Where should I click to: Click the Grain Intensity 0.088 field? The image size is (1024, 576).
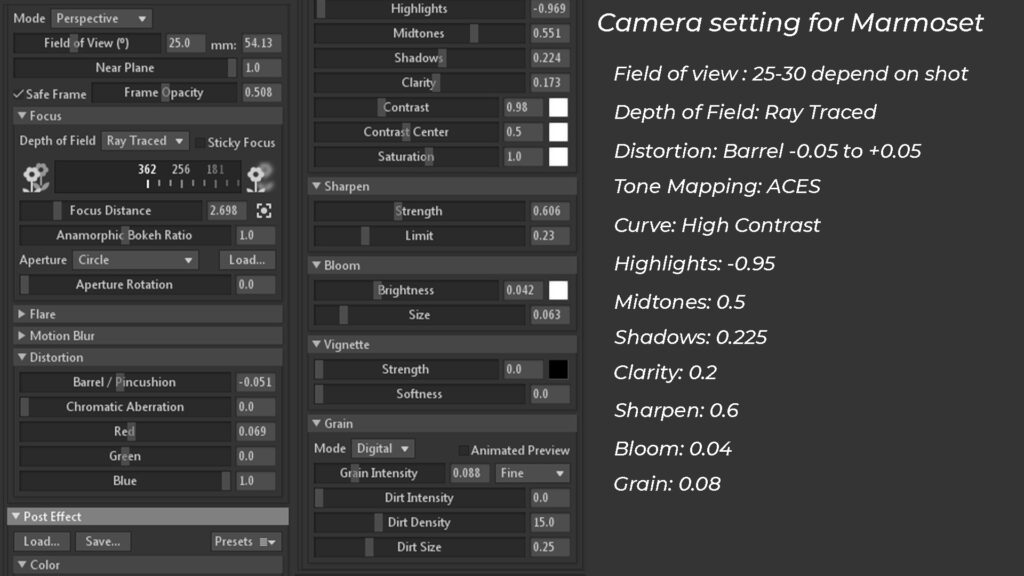tap(469, 473)
